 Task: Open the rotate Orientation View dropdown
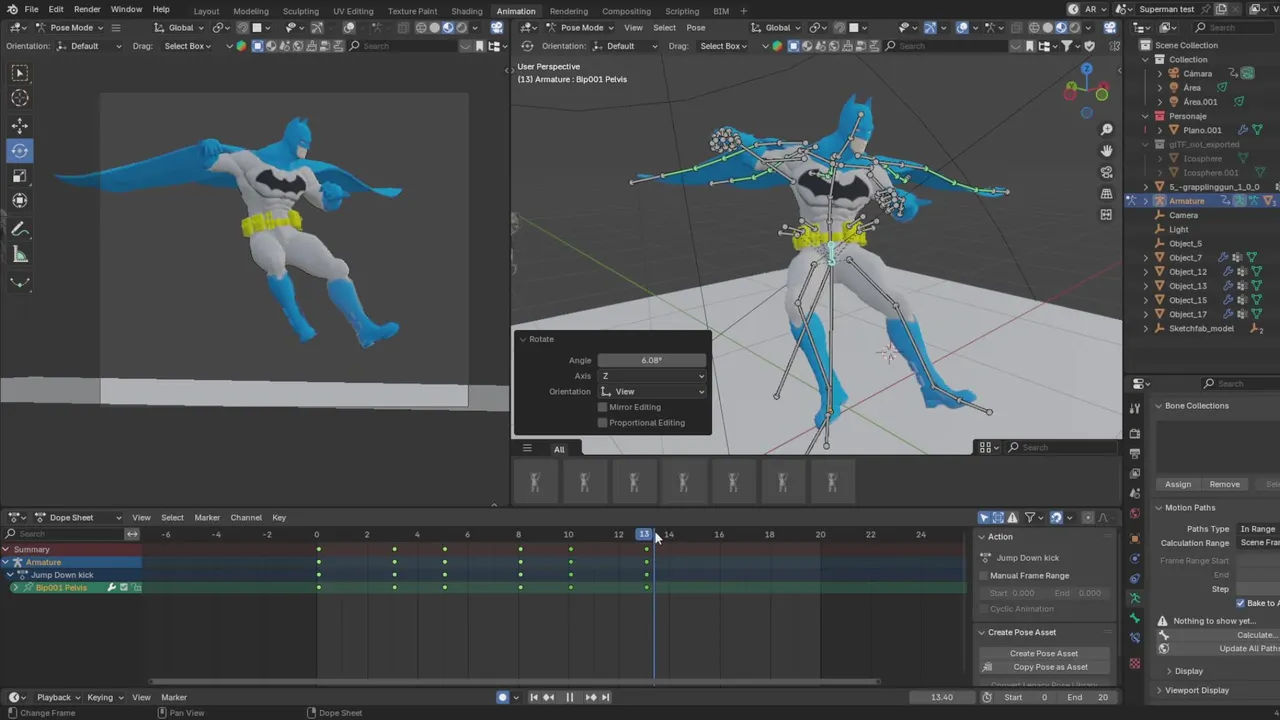(x=653, y=391)
